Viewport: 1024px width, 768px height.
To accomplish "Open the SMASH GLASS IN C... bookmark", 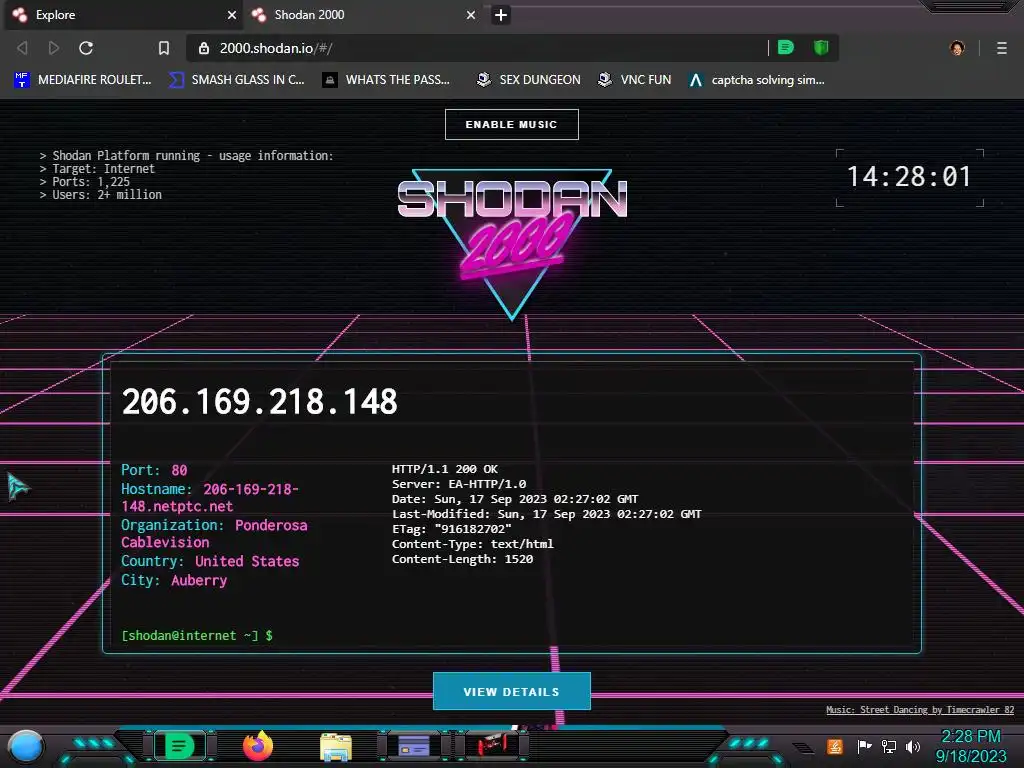I will 236,80.
